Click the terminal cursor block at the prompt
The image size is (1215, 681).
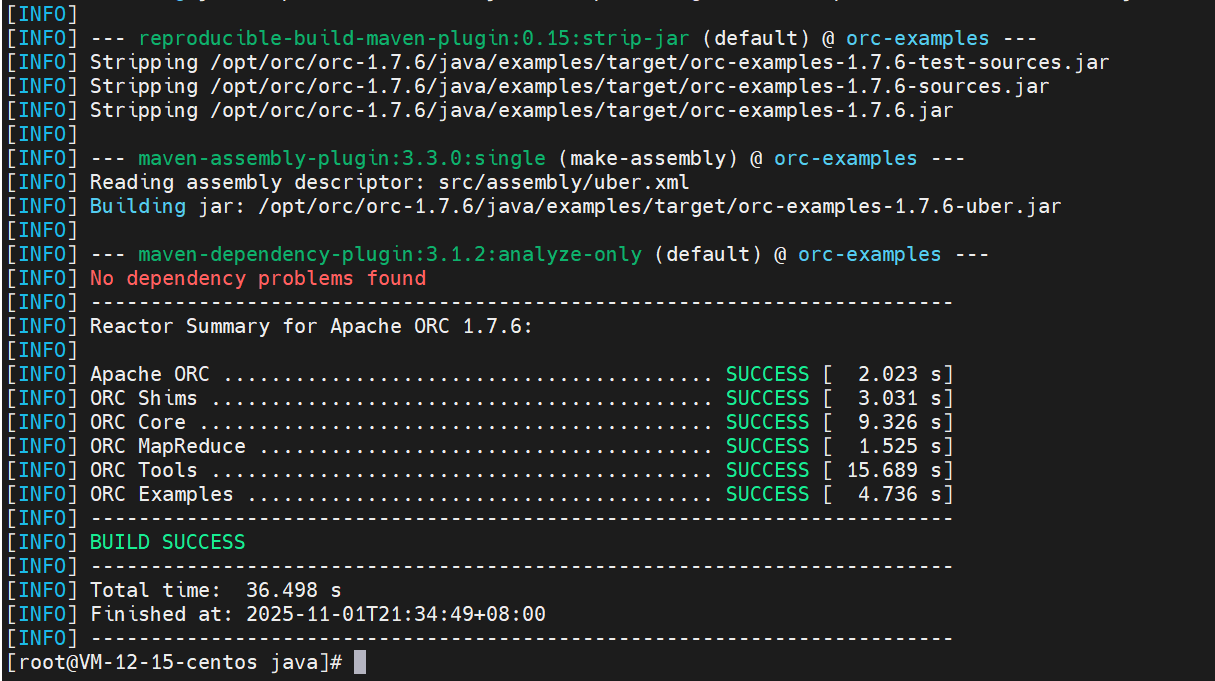[x=360, y=662]
